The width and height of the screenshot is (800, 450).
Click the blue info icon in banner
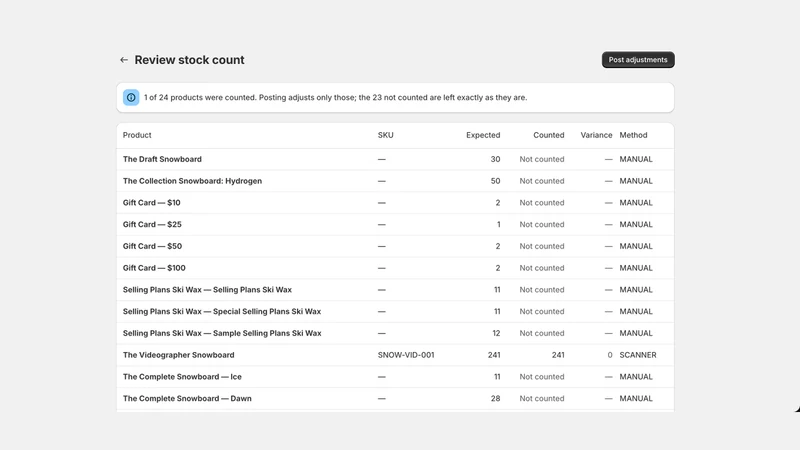point(131,97)
